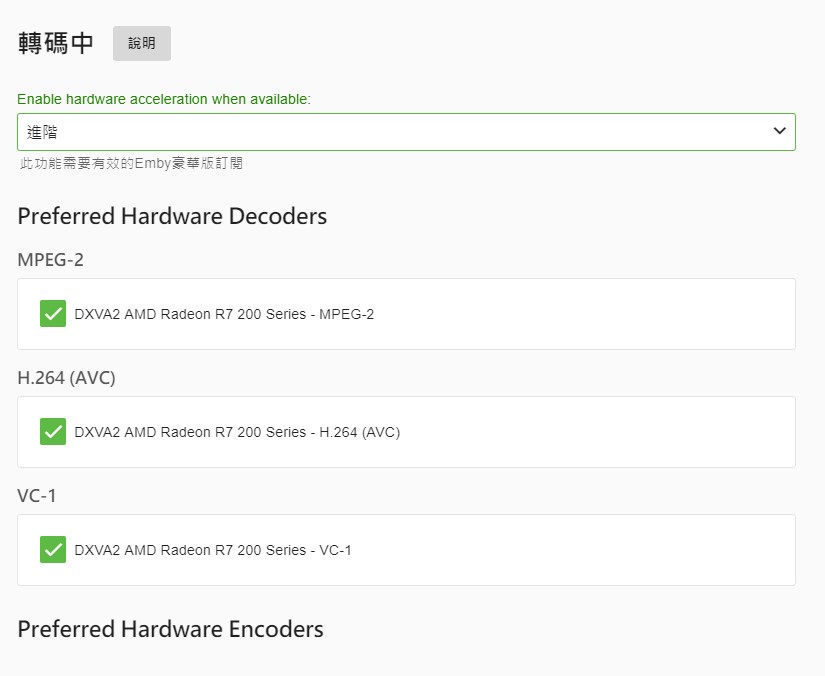Click the MPEG-2 section heading
Viewport: 825px width, 676px height.
[50, 260]
